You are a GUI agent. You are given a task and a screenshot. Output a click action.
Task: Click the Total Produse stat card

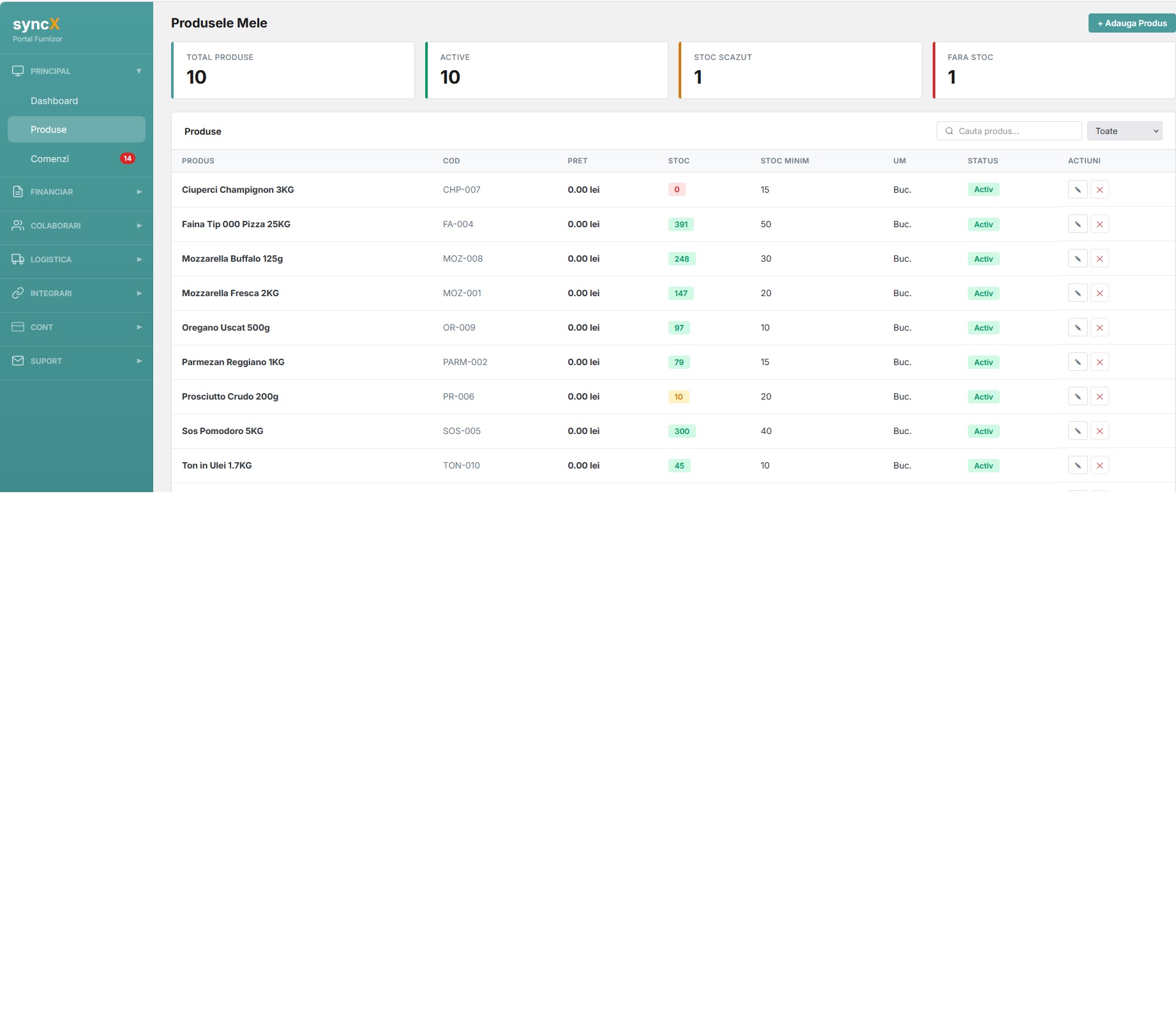(x=293, y=70)
